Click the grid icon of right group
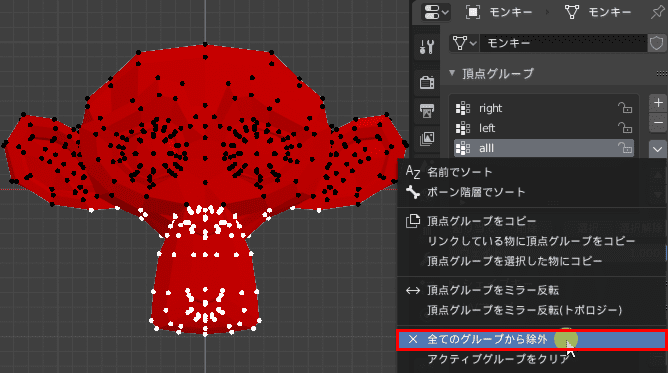The width and height of the screenshot is (668, 373). click(x=463, y=108)
